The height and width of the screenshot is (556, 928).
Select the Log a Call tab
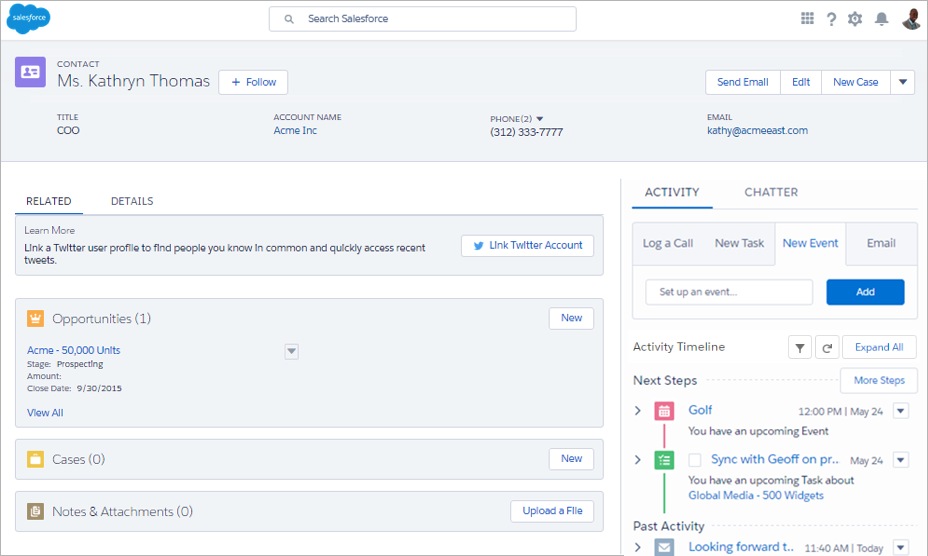click(x=668, y=243)
